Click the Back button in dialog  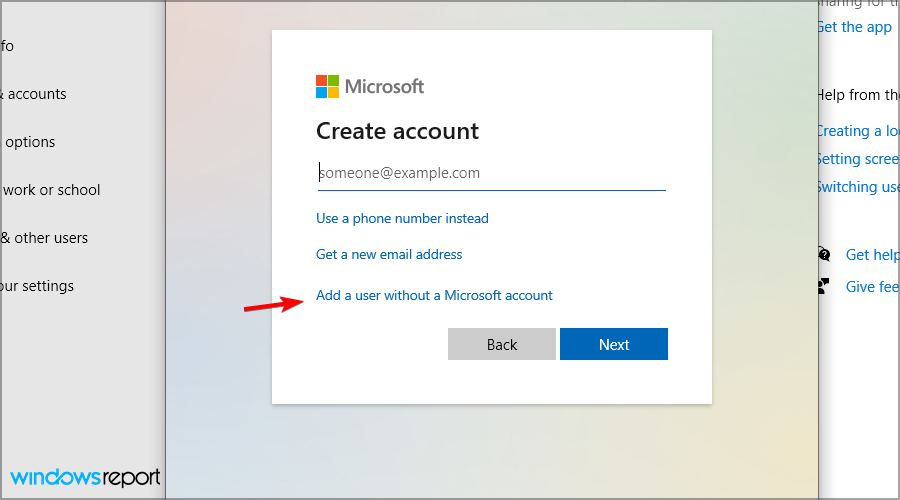(502, 344)
